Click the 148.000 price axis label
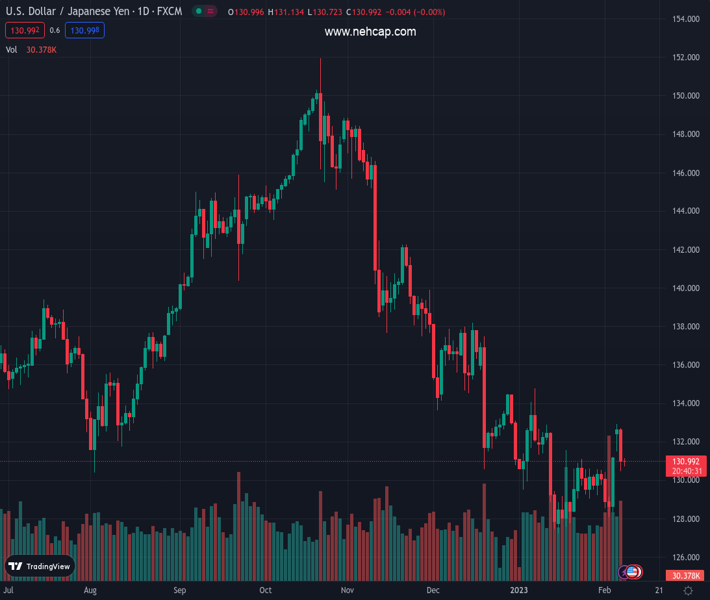The height and width of the screenshot is (600, 710). click(686, 134)
